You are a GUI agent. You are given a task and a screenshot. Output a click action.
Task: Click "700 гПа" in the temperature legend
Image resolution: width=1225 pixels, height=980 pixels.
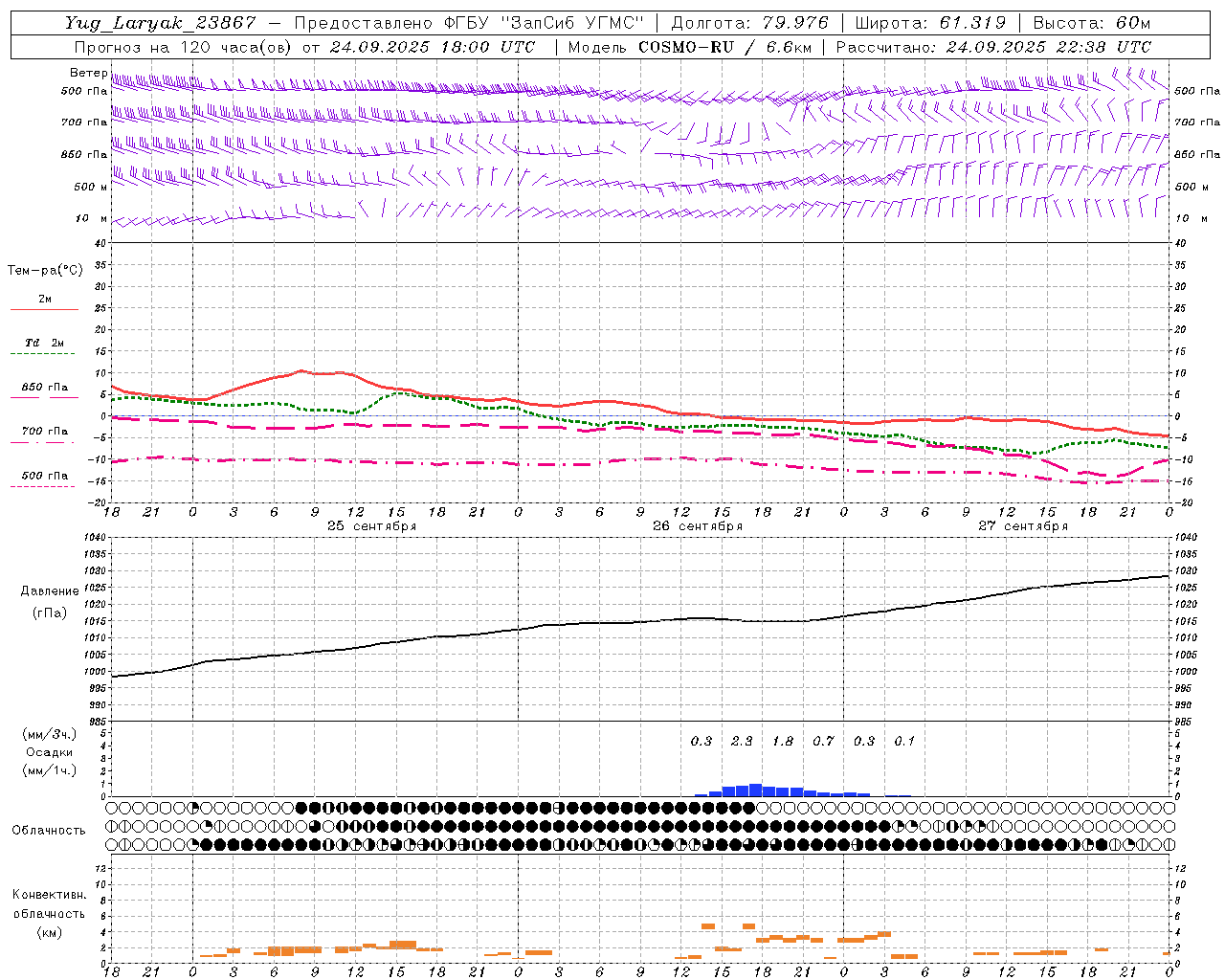coord(44,431)
